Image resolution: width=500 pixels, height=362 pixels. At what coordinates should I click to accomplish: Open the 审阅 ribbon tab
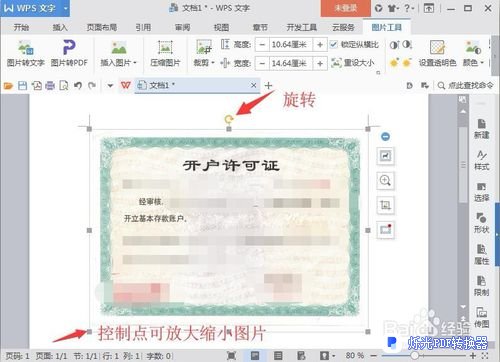(x=182, y=27)
